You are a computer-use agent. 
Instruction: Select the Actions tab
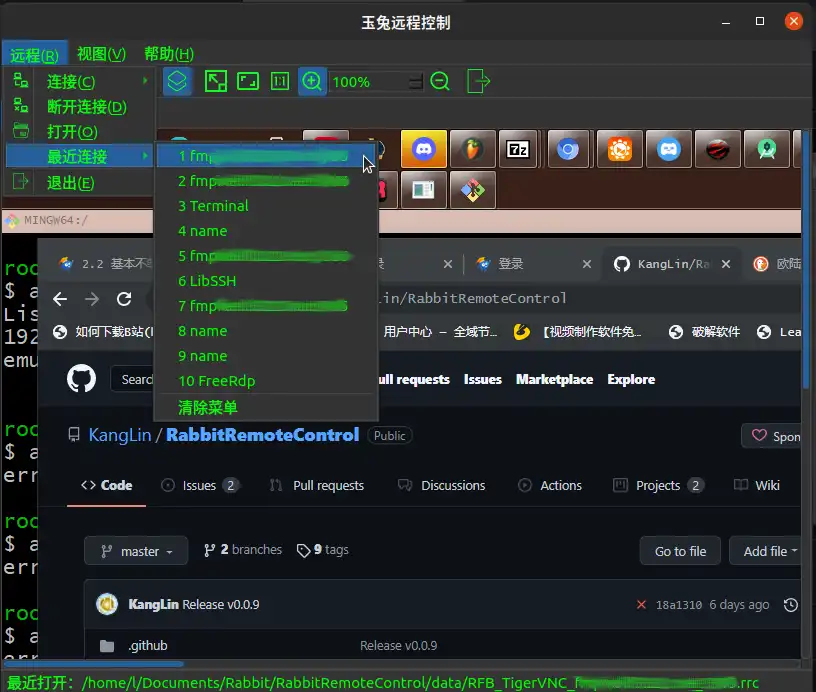click(550, 485)
